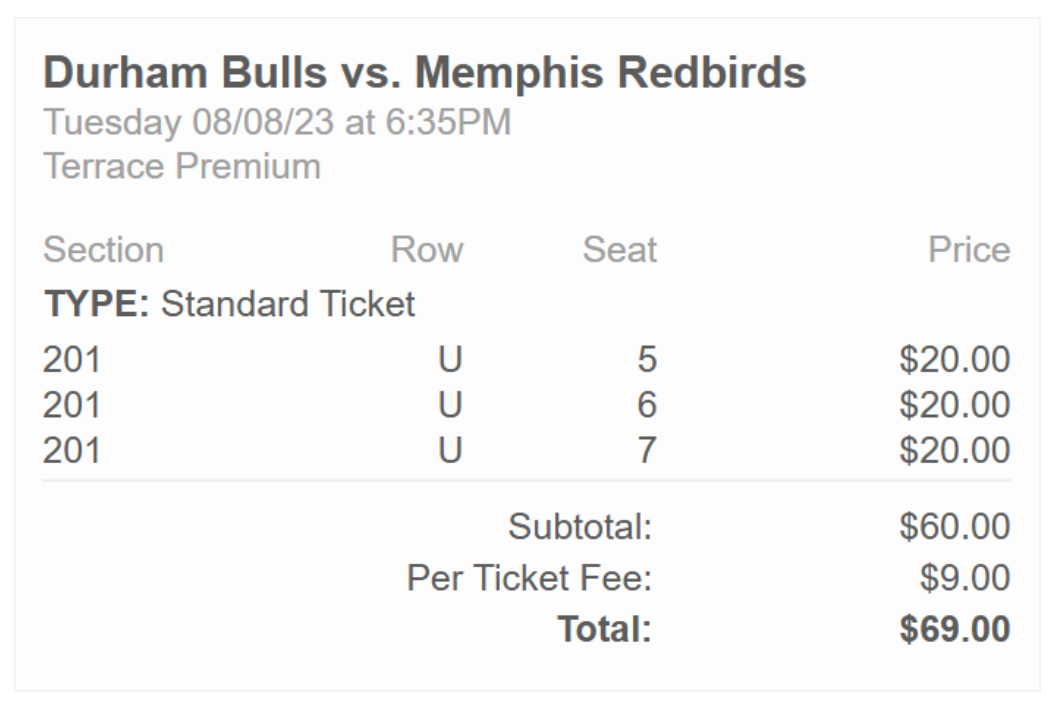
Task: Click the Subtotal label
Action: 580,526
